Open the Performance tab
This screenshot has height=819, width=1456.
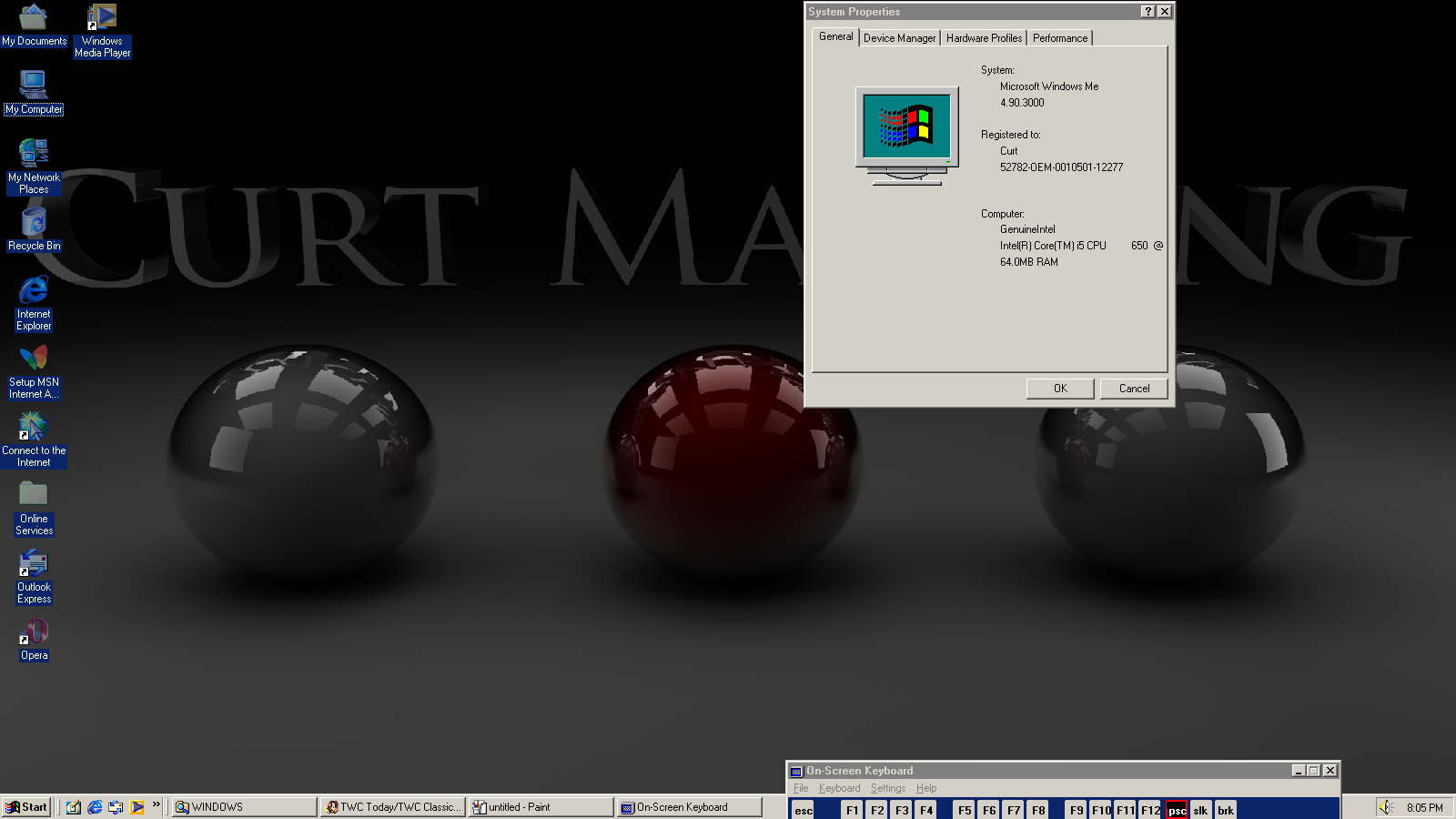[x=1059, y=38]
